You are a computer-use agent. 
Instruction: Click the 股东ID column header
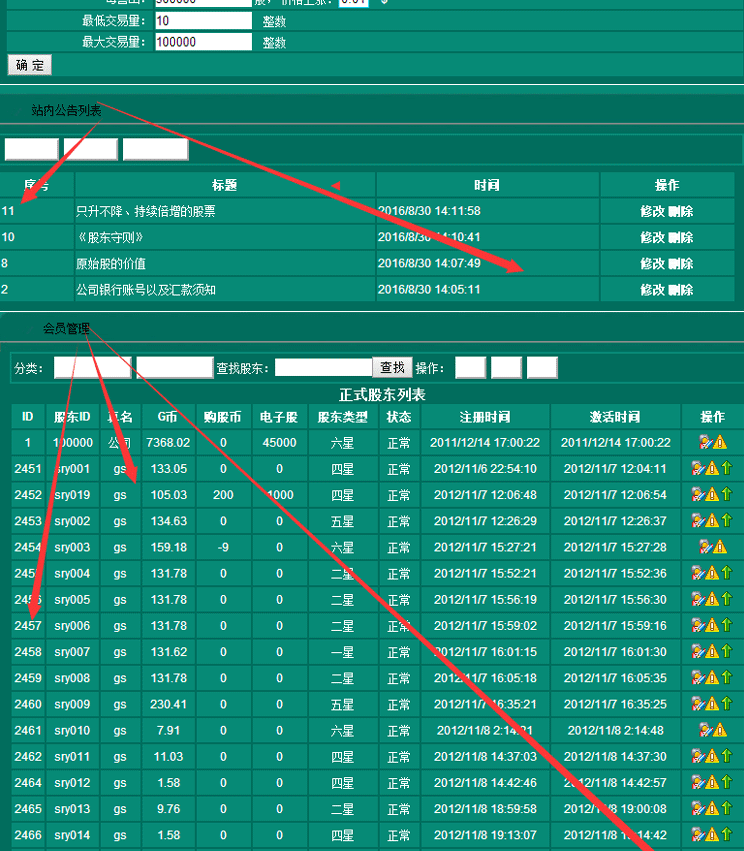(x=72, y=417)
